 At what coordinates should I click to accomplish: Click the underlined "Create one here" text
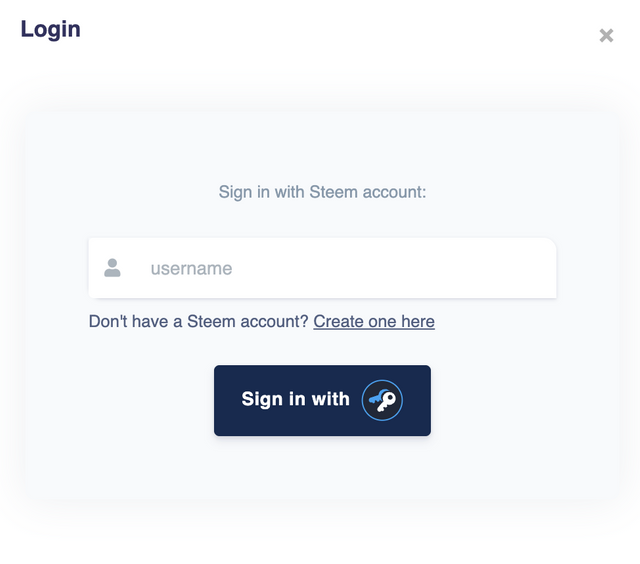point(374,321)
